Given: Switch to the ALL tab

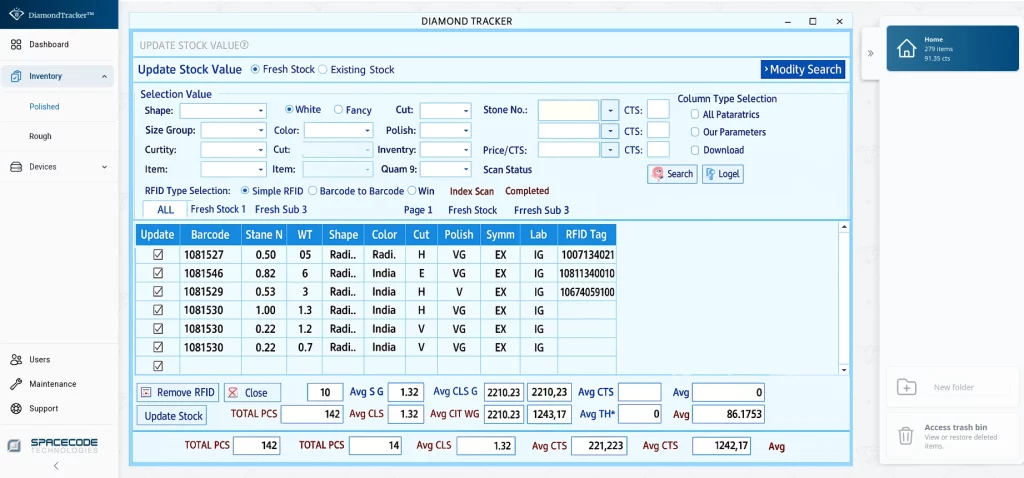Looking at the screenshot, I should pyautogui.click(x=165, y=210).
